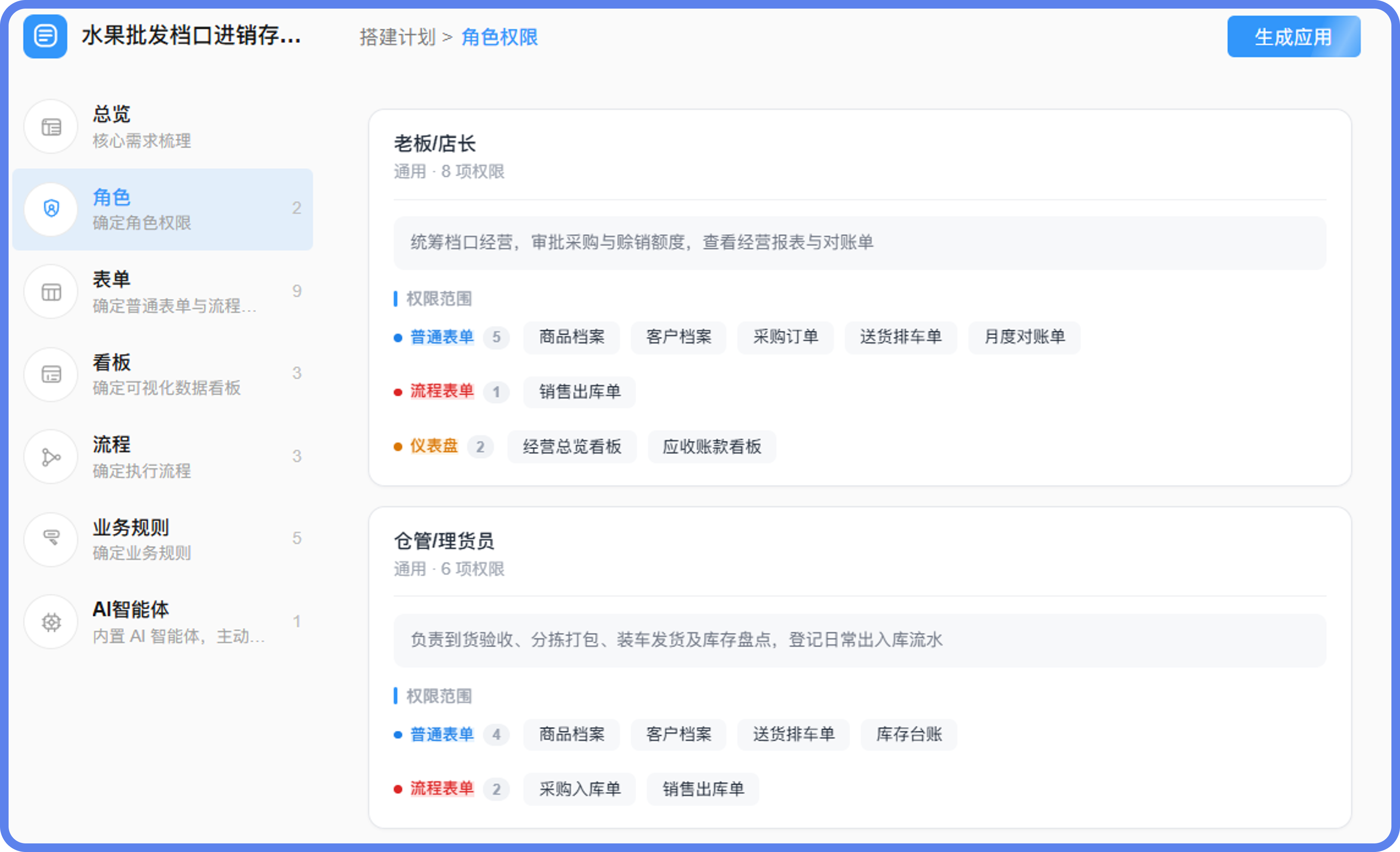Click 商品档案 tag in 老板/店长 card
1400x852 pixels.
pos(572,337)
